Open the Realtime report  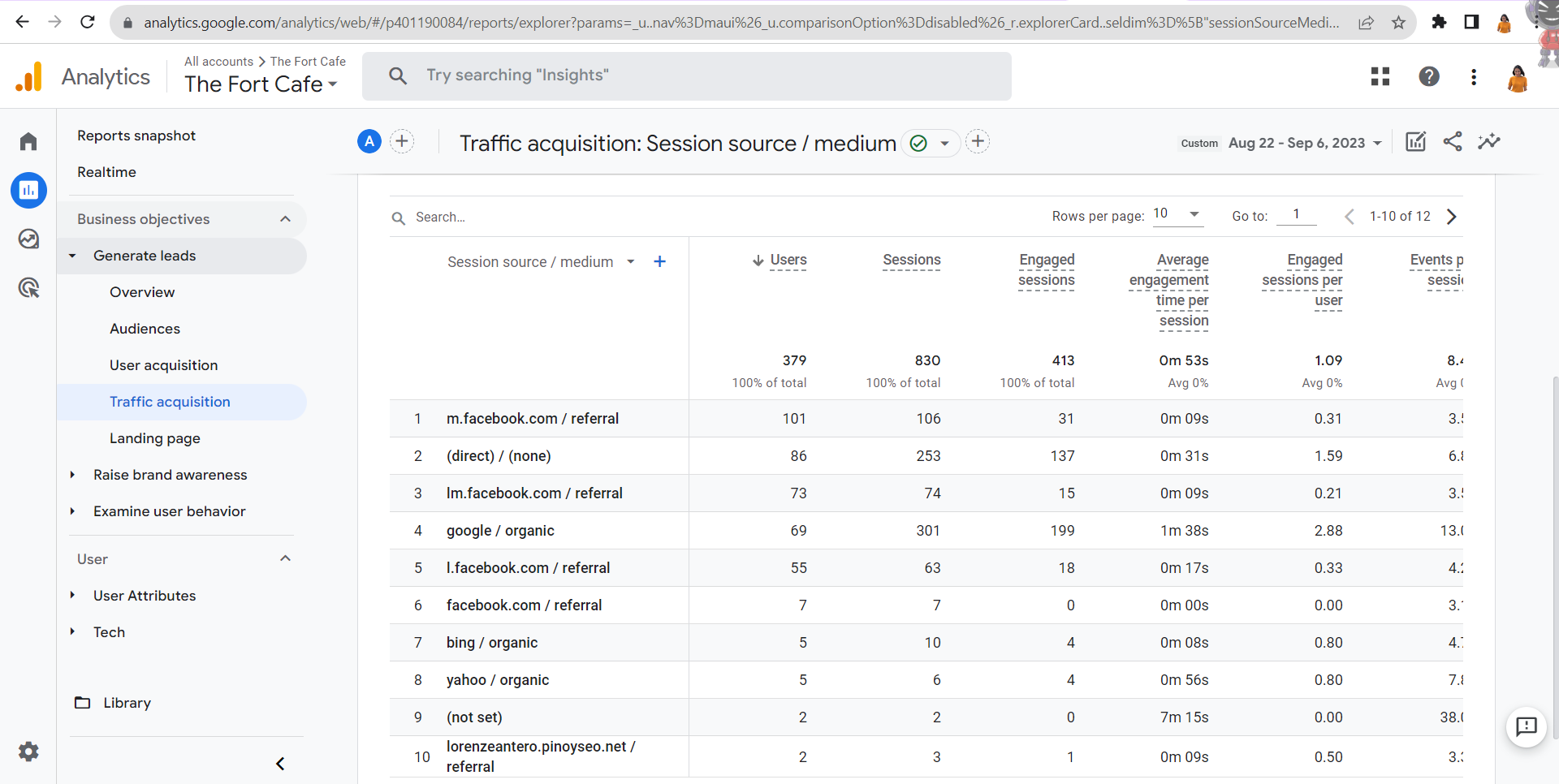coord(106,172)
